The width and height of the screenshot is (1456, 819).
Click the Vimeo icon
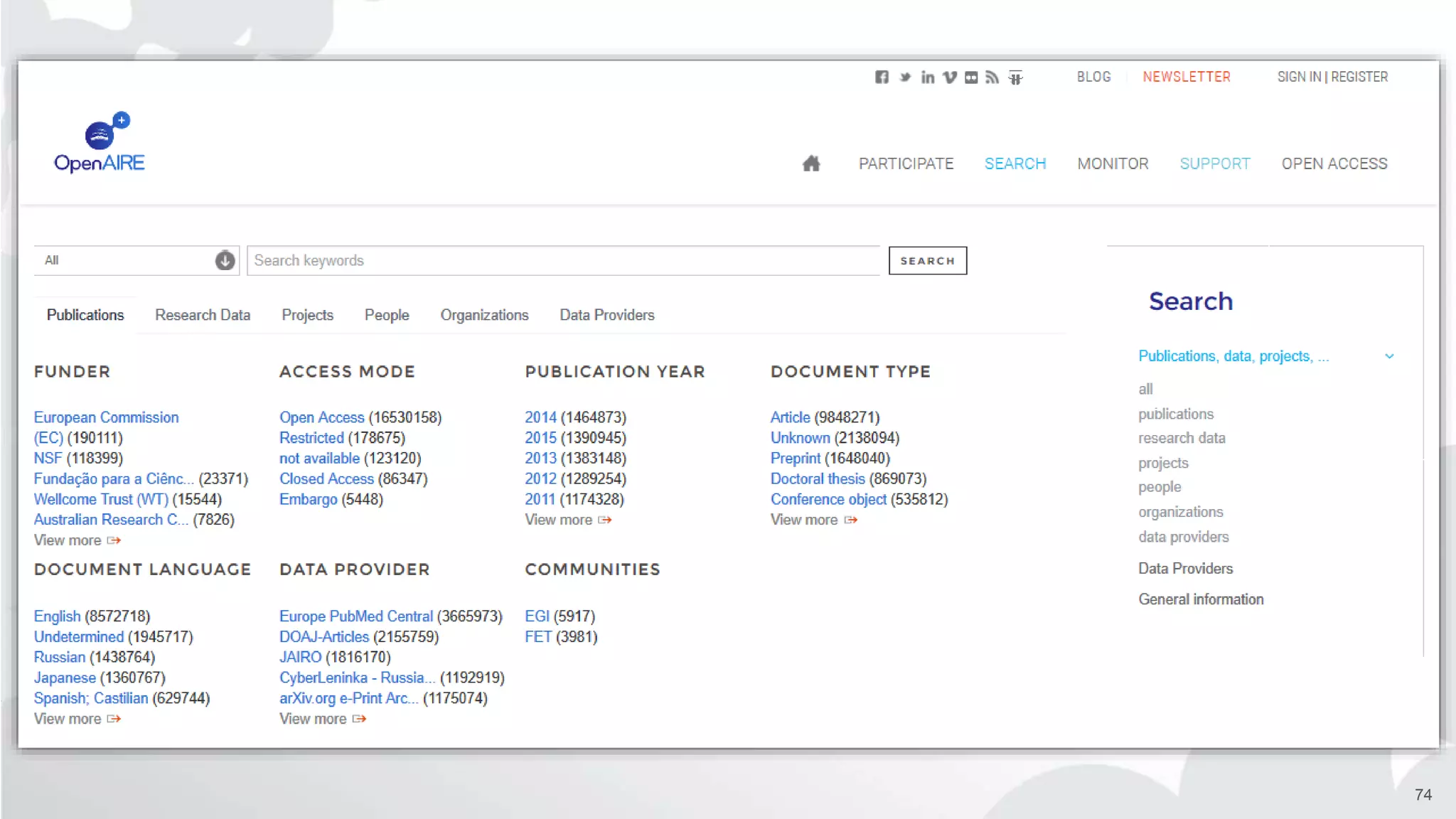[950, 77]
